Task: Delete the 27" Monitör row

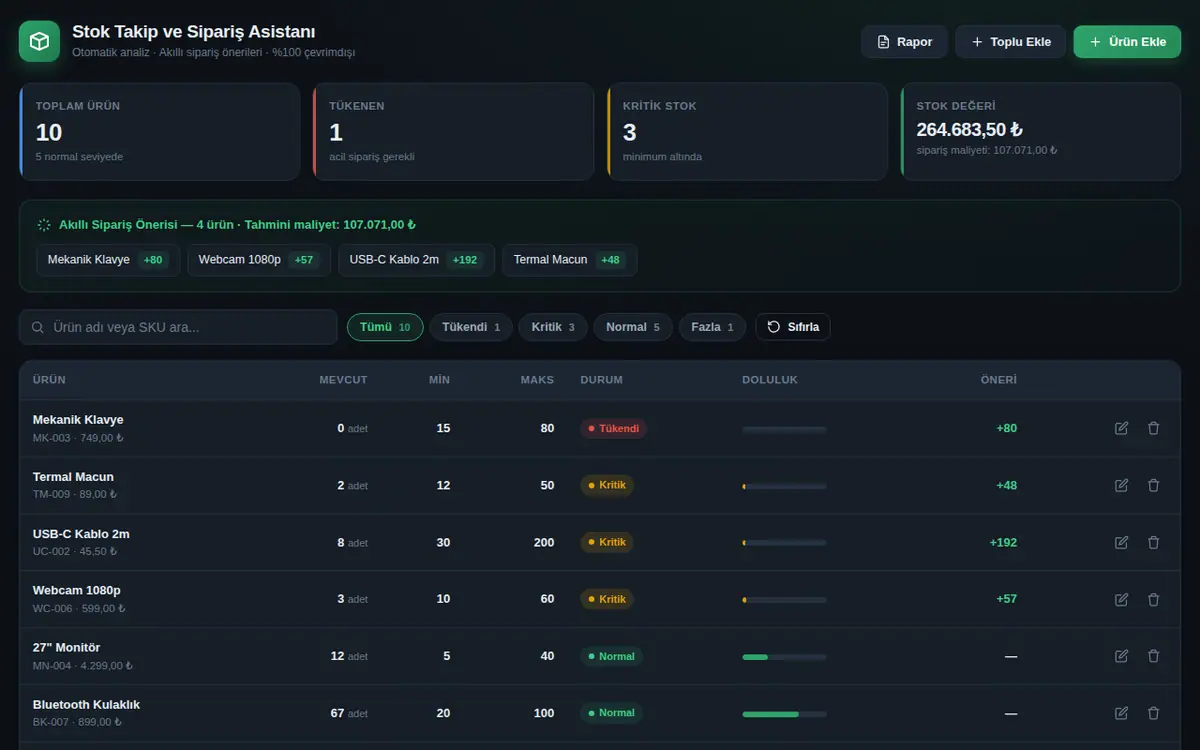Action: click(1154, 656)
